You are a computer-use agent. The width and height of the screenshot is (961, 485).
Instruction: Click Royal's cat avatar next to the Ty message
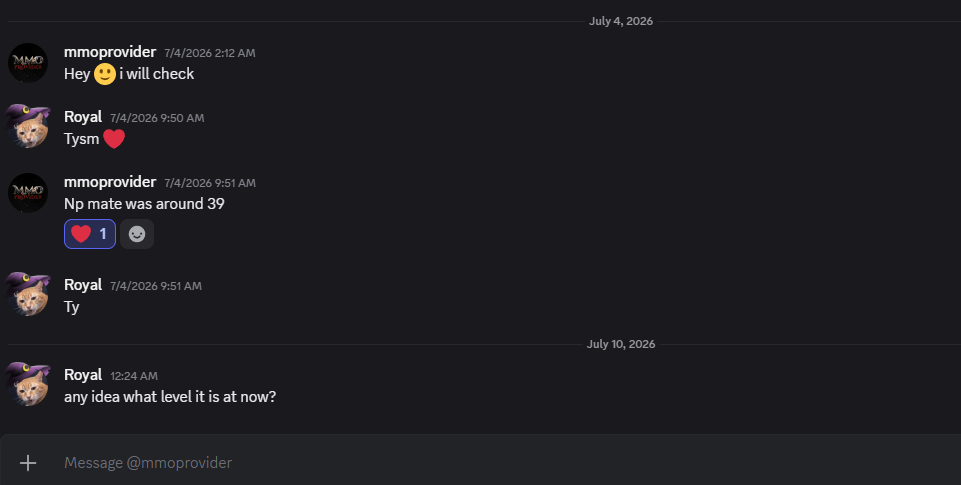(28, 295)
